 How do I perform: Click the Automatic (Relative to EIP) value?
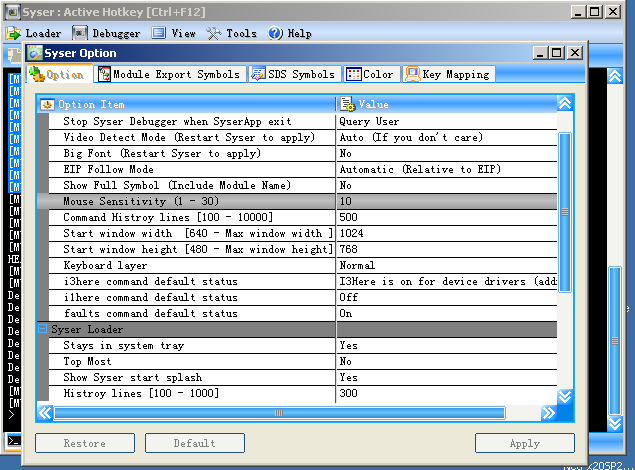(x=447, y=170)
